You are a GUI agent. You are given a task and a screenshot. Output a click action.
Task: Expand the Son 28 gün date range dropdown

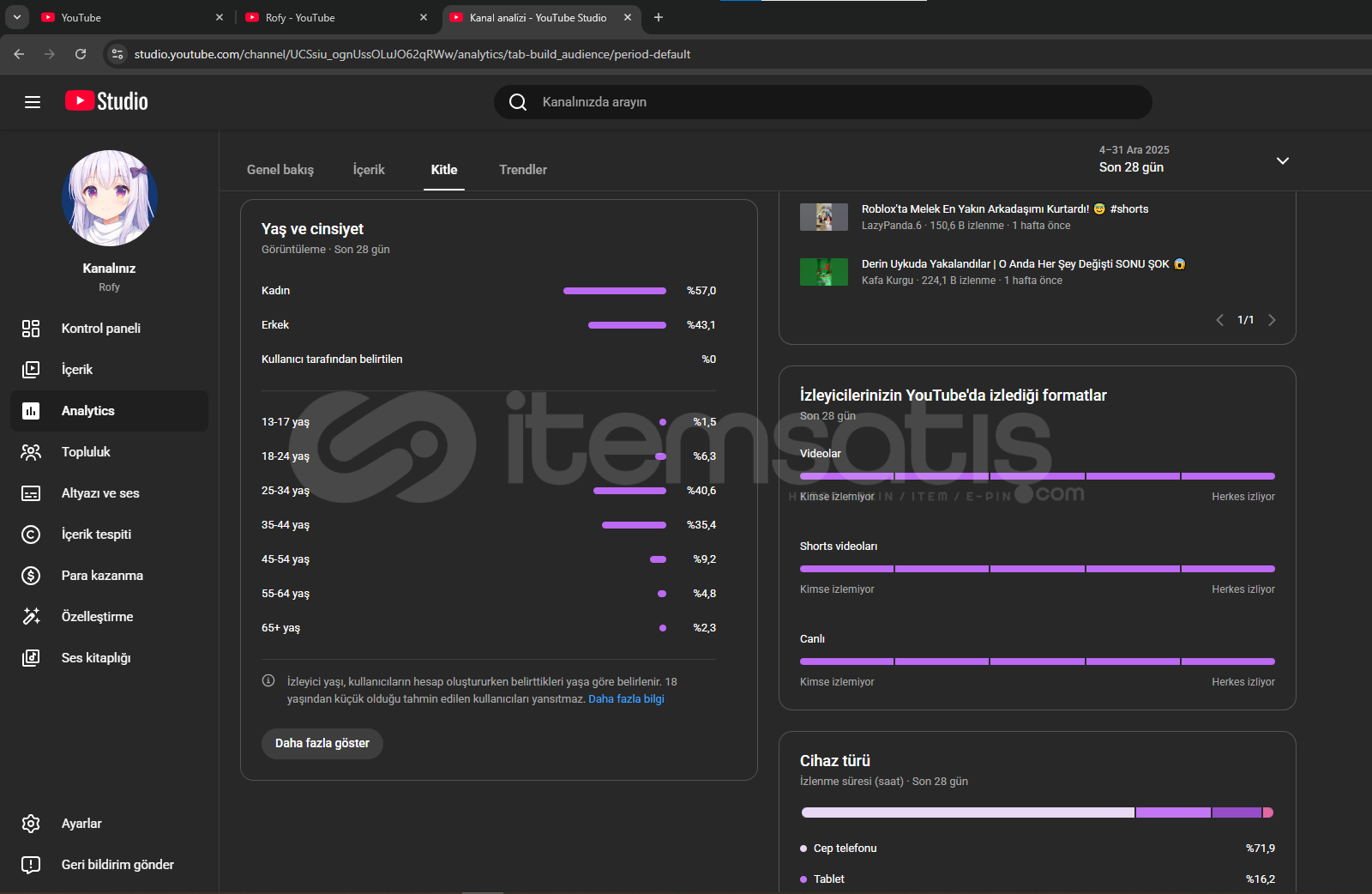1282,160
